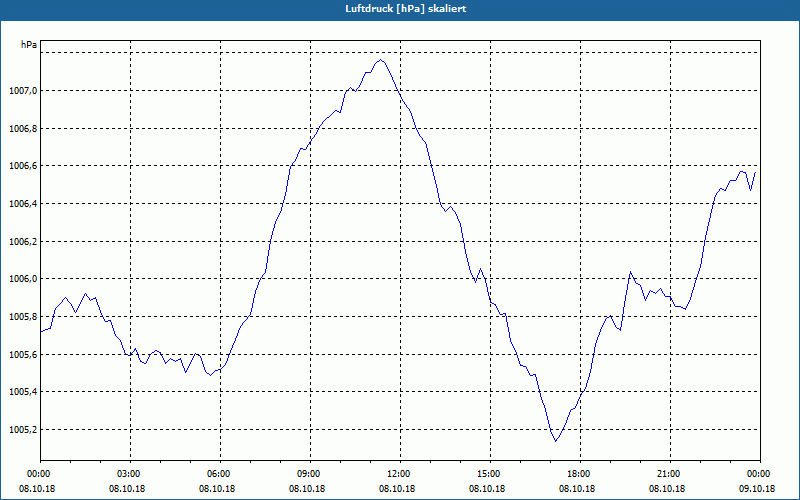This screenshot has height=500, width=800.
Task: Select the 1006,4 pressure axis label
Action: [23, 204]
